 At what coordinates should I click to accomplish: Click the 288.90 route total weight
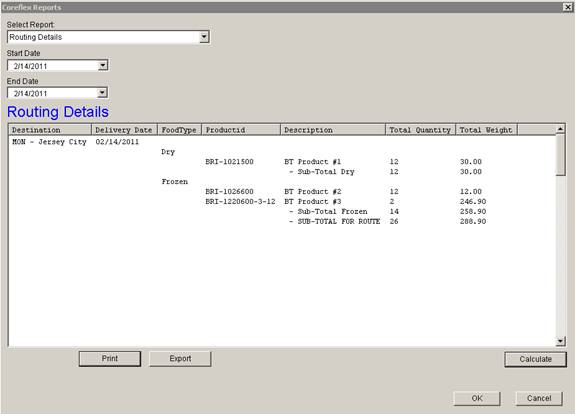click(x=473, y=221)
